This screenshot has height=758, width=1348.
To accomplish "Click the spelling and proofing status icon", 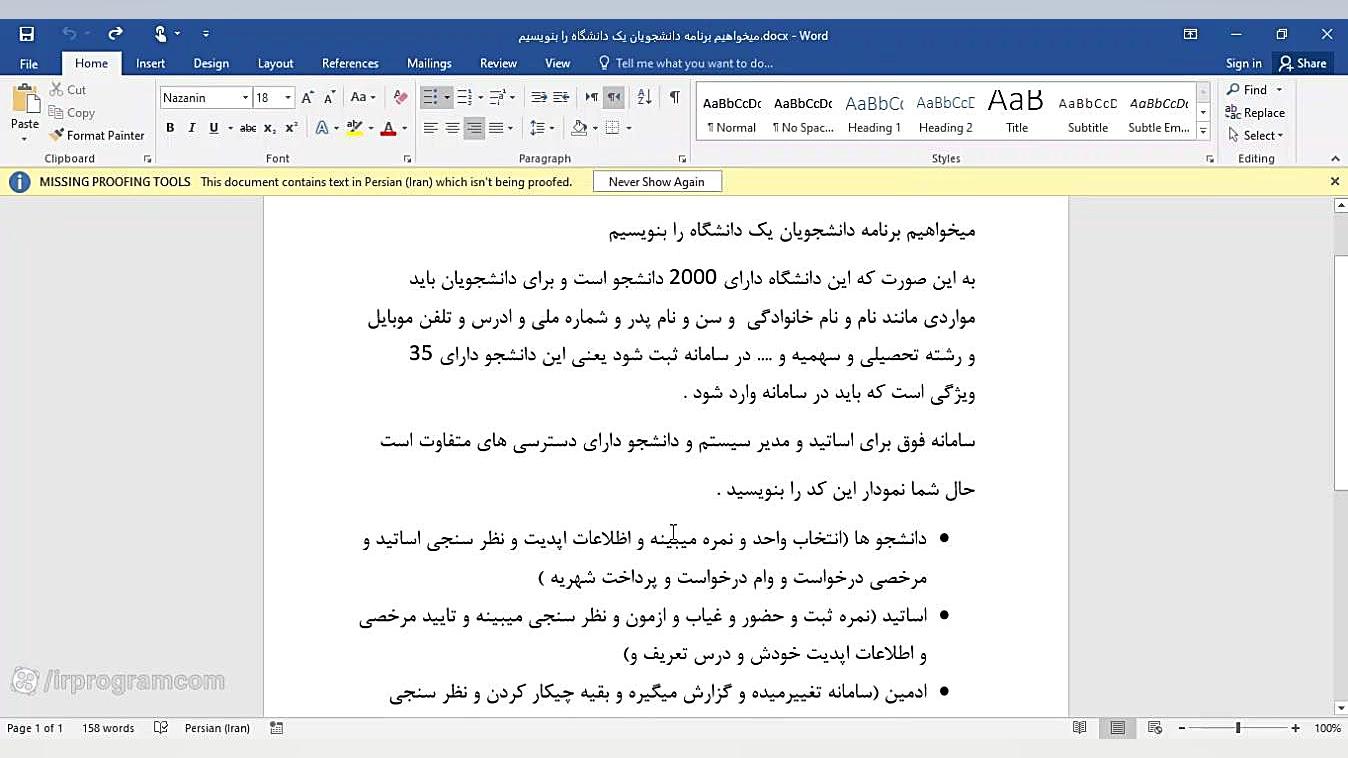I will click(x=161, y=728).
